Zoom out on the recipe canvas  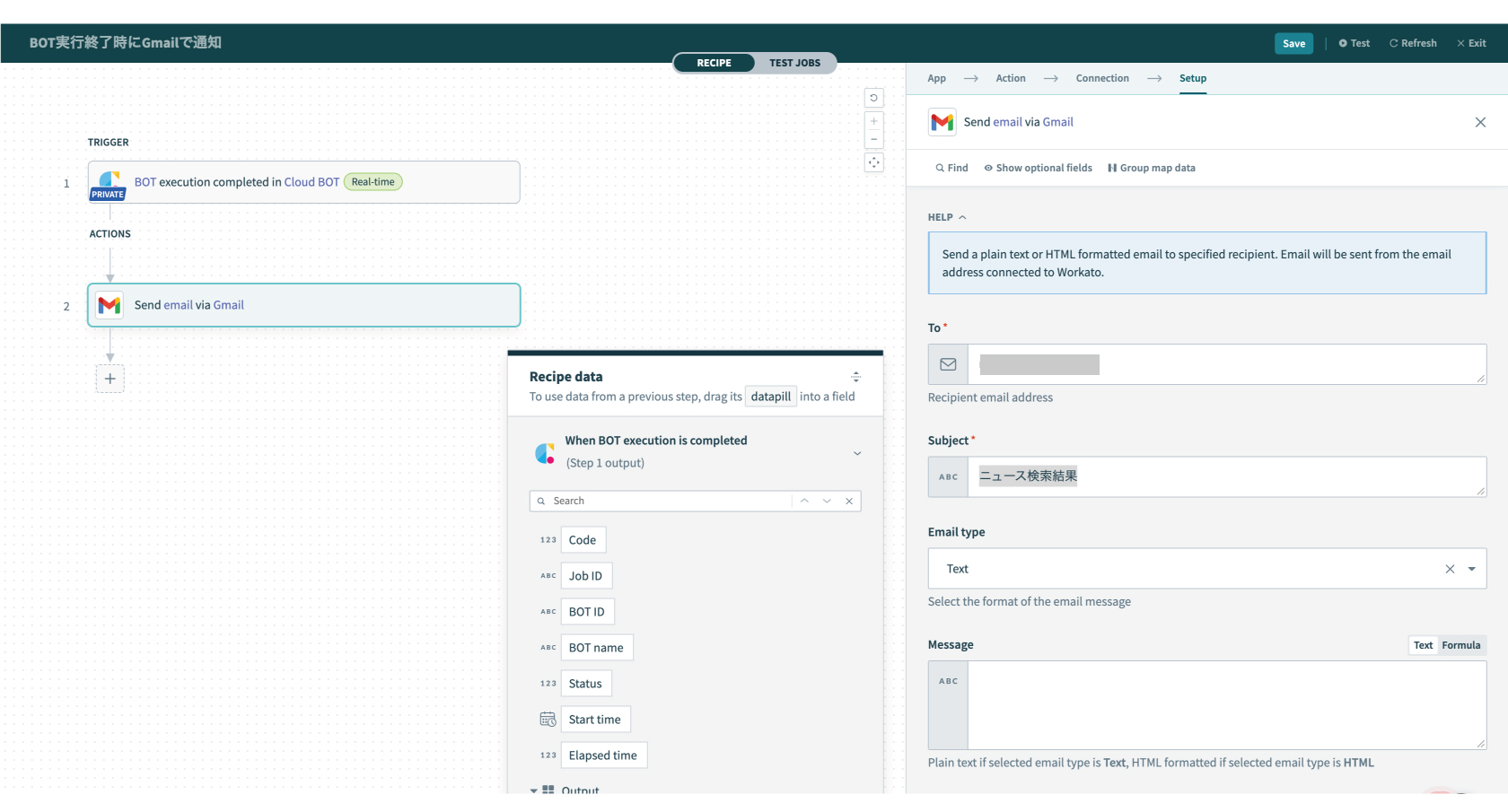tap(873, 139)
